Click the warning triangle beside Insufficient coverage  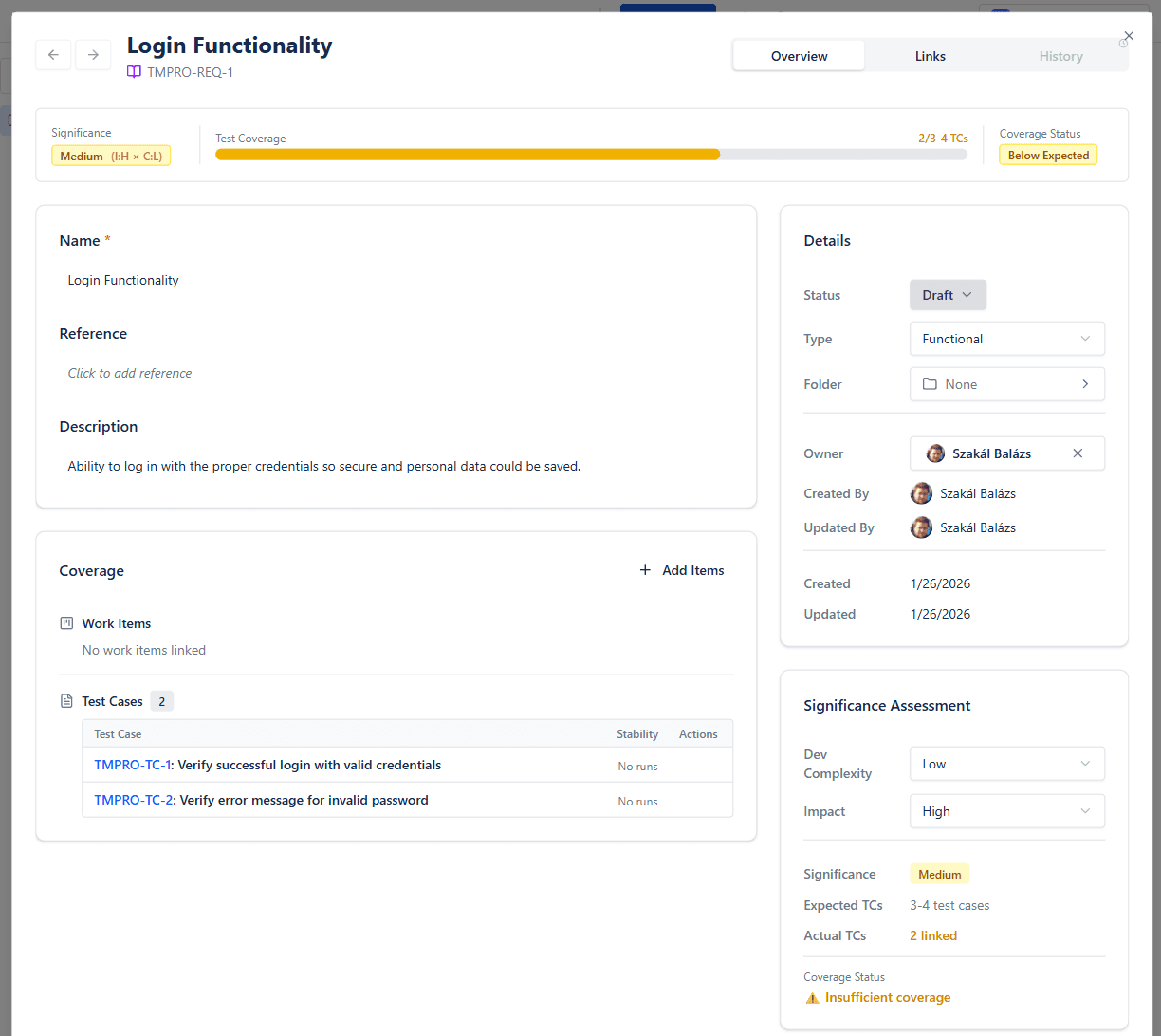coord(813,997)
